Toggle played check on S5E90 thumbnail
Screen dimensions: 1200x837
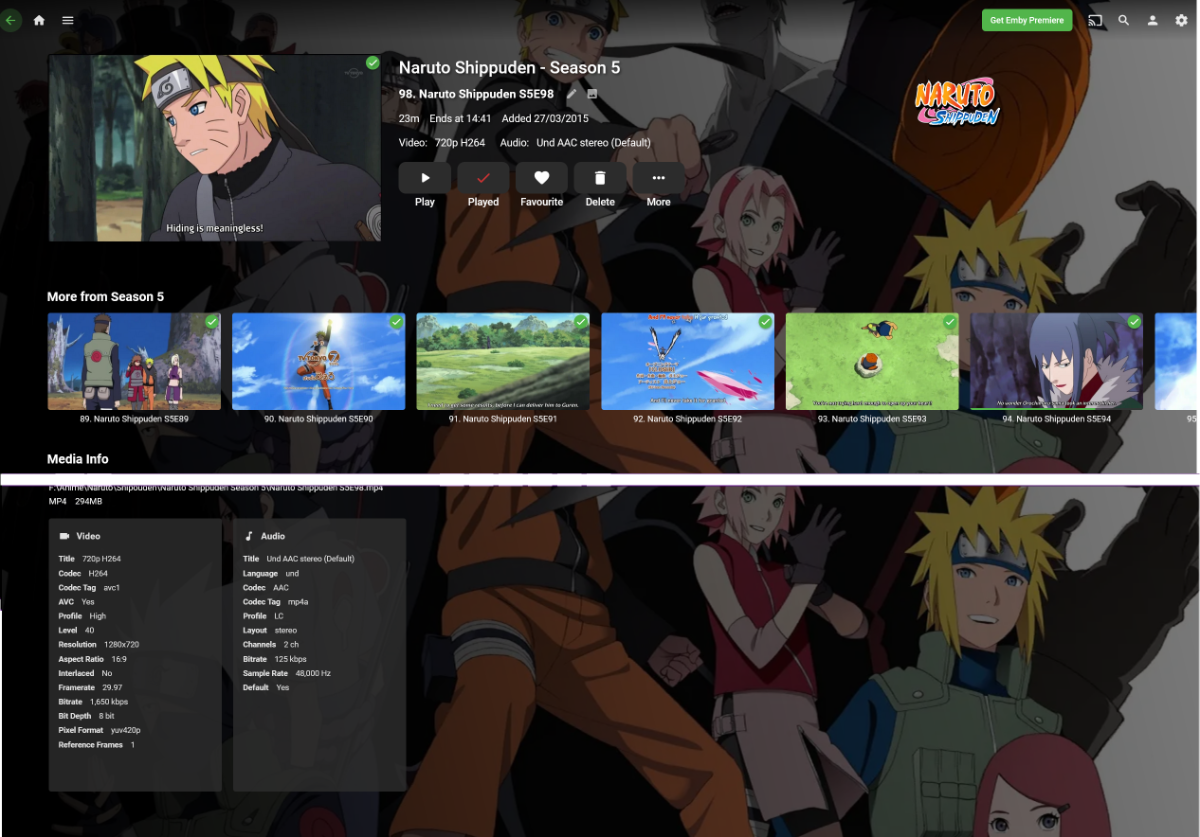tap(396, 322)
